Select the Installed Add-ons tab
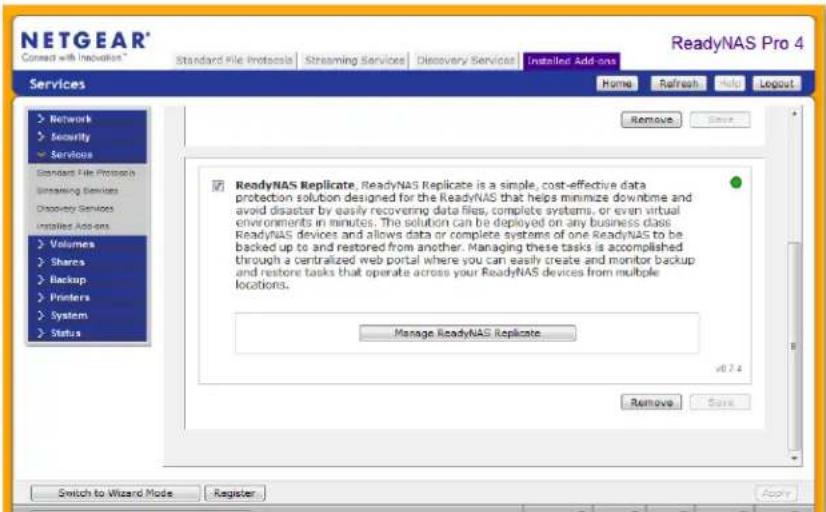 572,61
